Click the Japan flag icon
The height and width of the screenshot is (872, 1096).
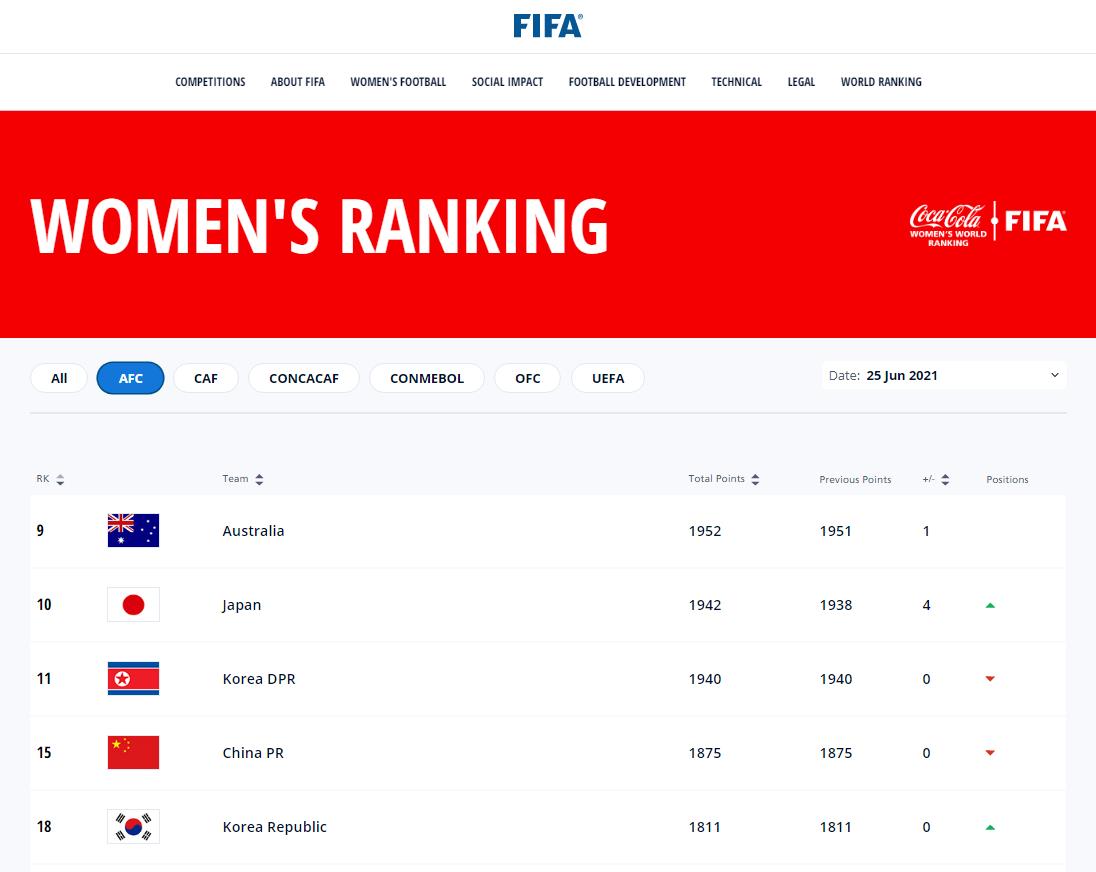[133, 604]
